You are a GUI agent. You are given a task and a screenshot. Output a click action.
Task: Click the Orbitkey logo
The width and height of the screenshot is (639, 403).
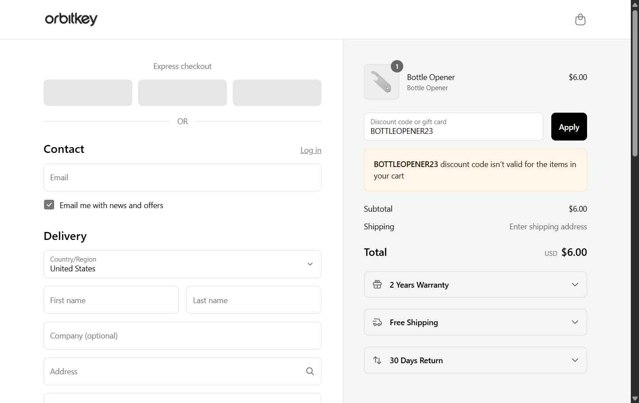[x=71, y=19]
